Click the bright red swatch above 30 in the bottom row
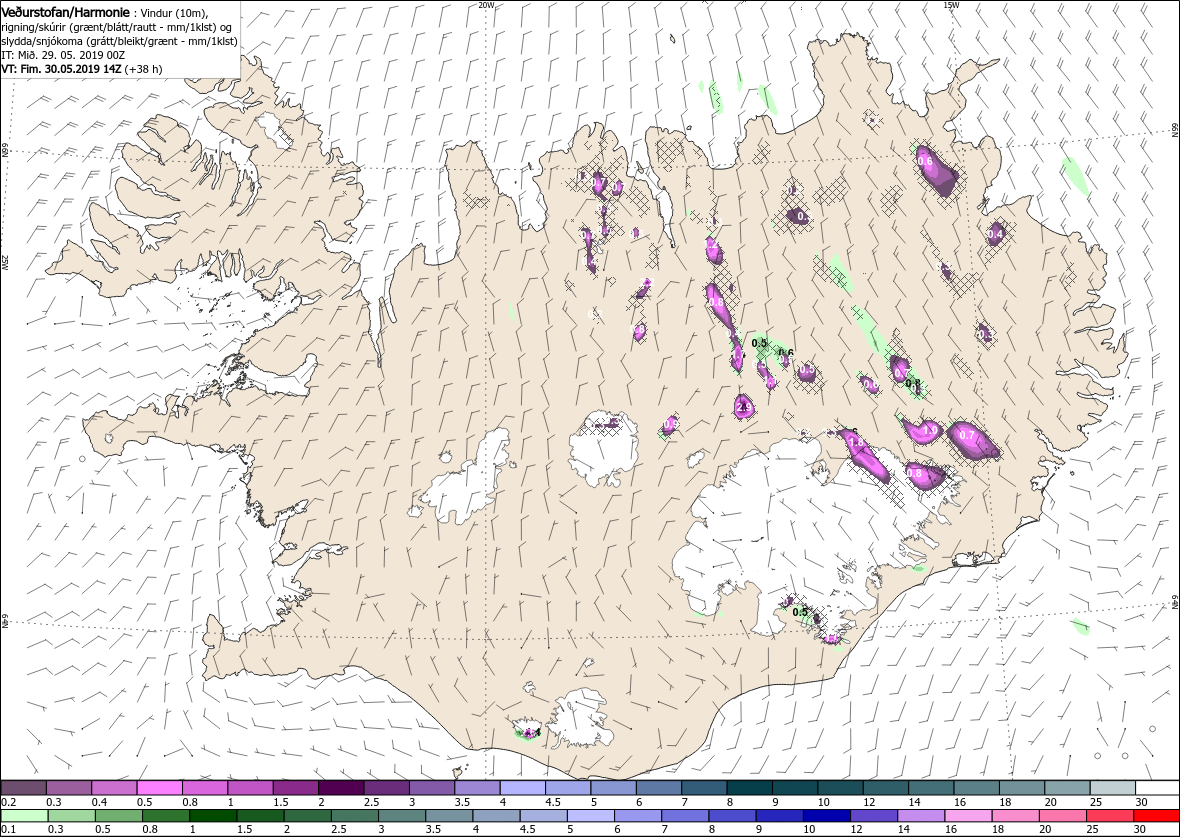The height and width of the screenshot is (837, 1180). tap(1157, 816)
